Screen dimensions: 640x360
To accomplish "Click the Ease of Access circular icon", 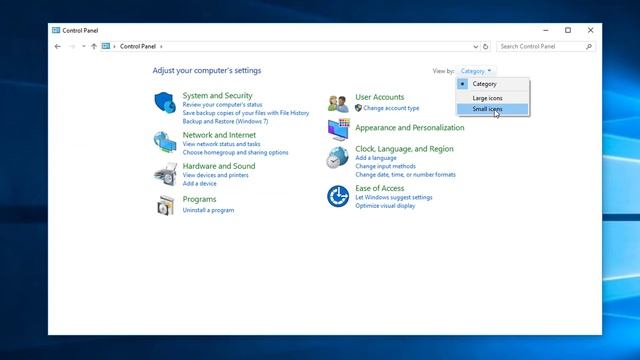I will 338,196.
